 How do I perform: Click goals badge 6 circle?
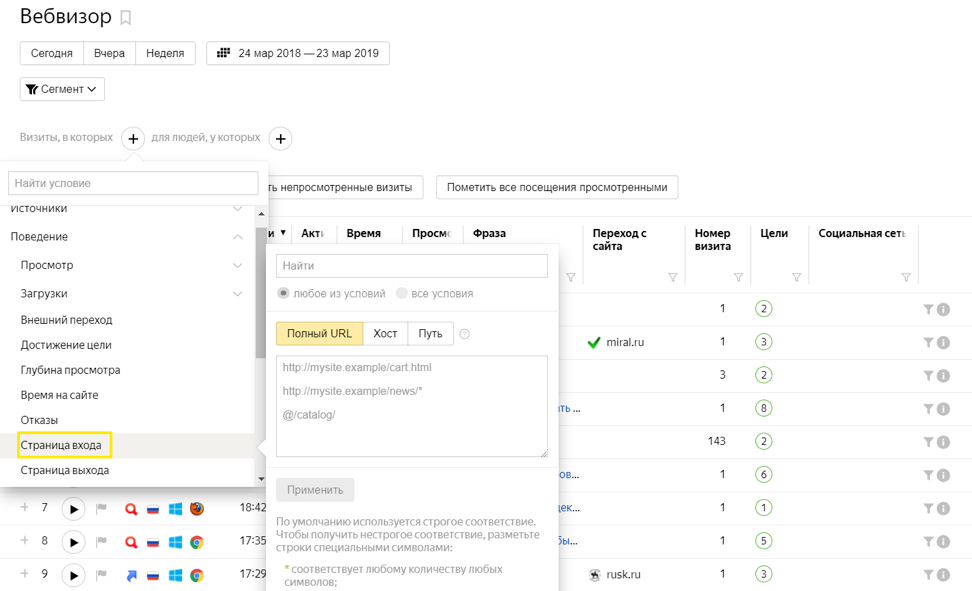point(764,474)
